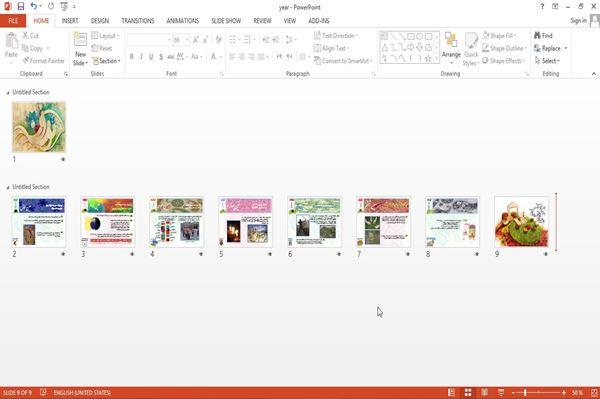Image resolution: width=600 pixels, height=399 pixels.
Task: Toggle Underline formatting
Action: coord(151,57)
